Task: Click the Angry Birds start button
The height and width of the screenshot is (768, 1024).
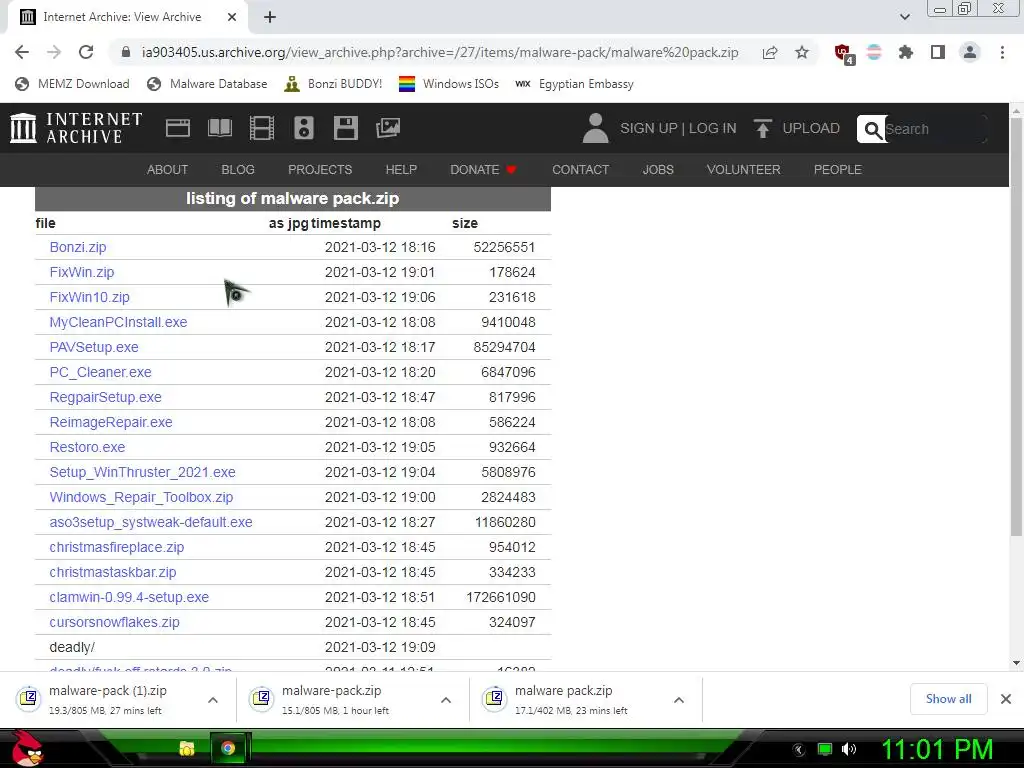Action: (x=27, y=748)
